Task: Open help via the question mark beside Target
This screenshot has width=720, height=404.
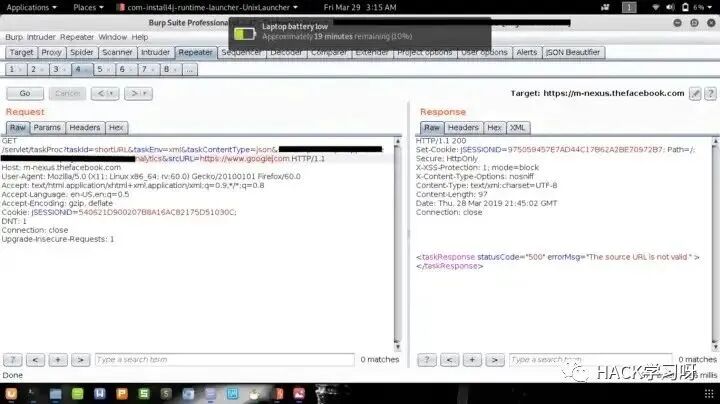Action: coord(710,94)
